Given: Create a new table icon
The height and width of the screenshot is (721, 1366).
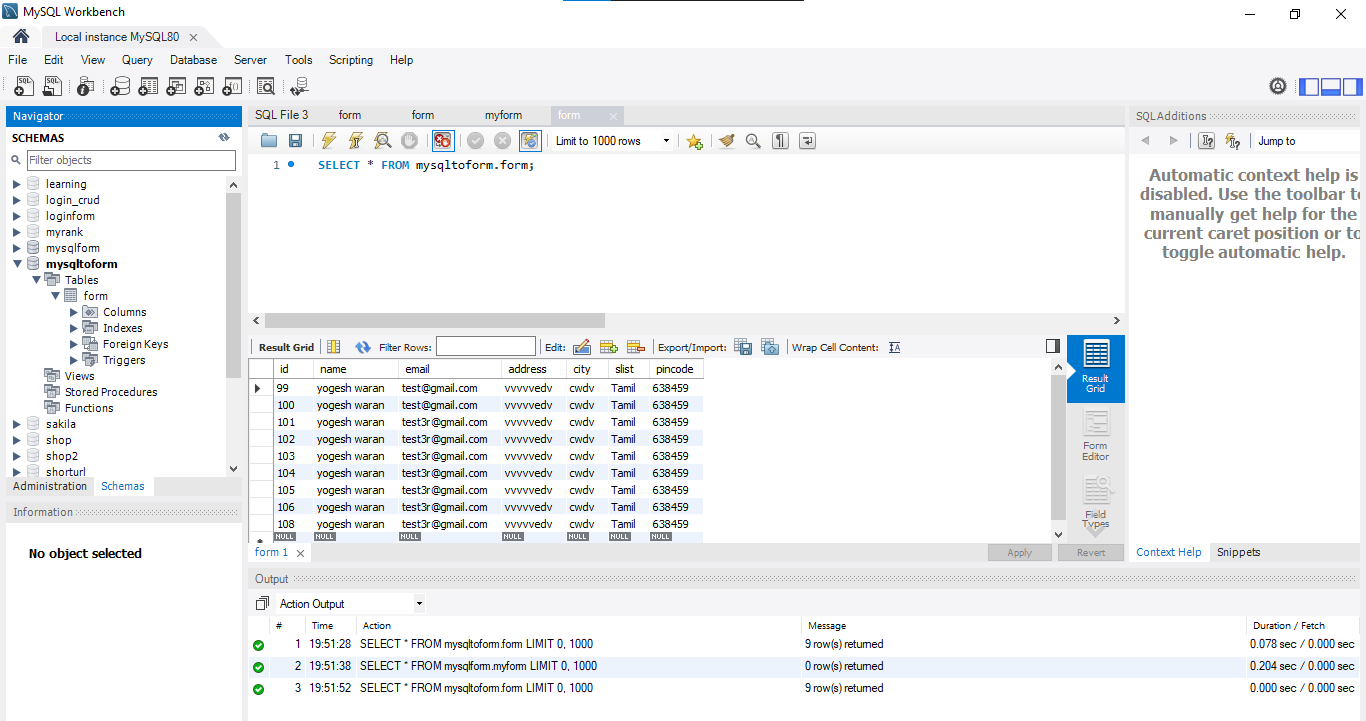Looking at the screenshot, I should [148, 87].
